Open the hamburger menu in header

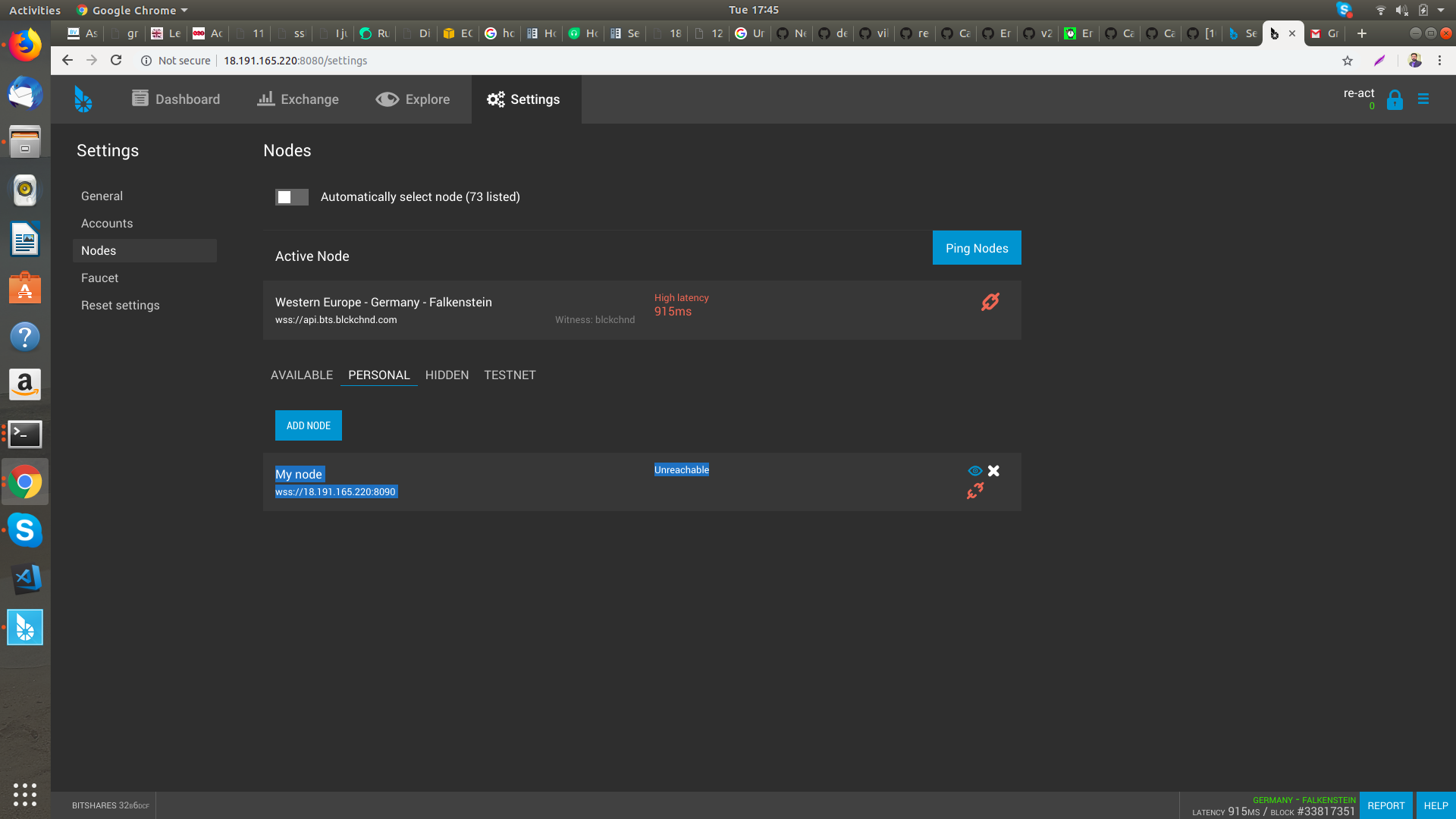click(1423, 99)
